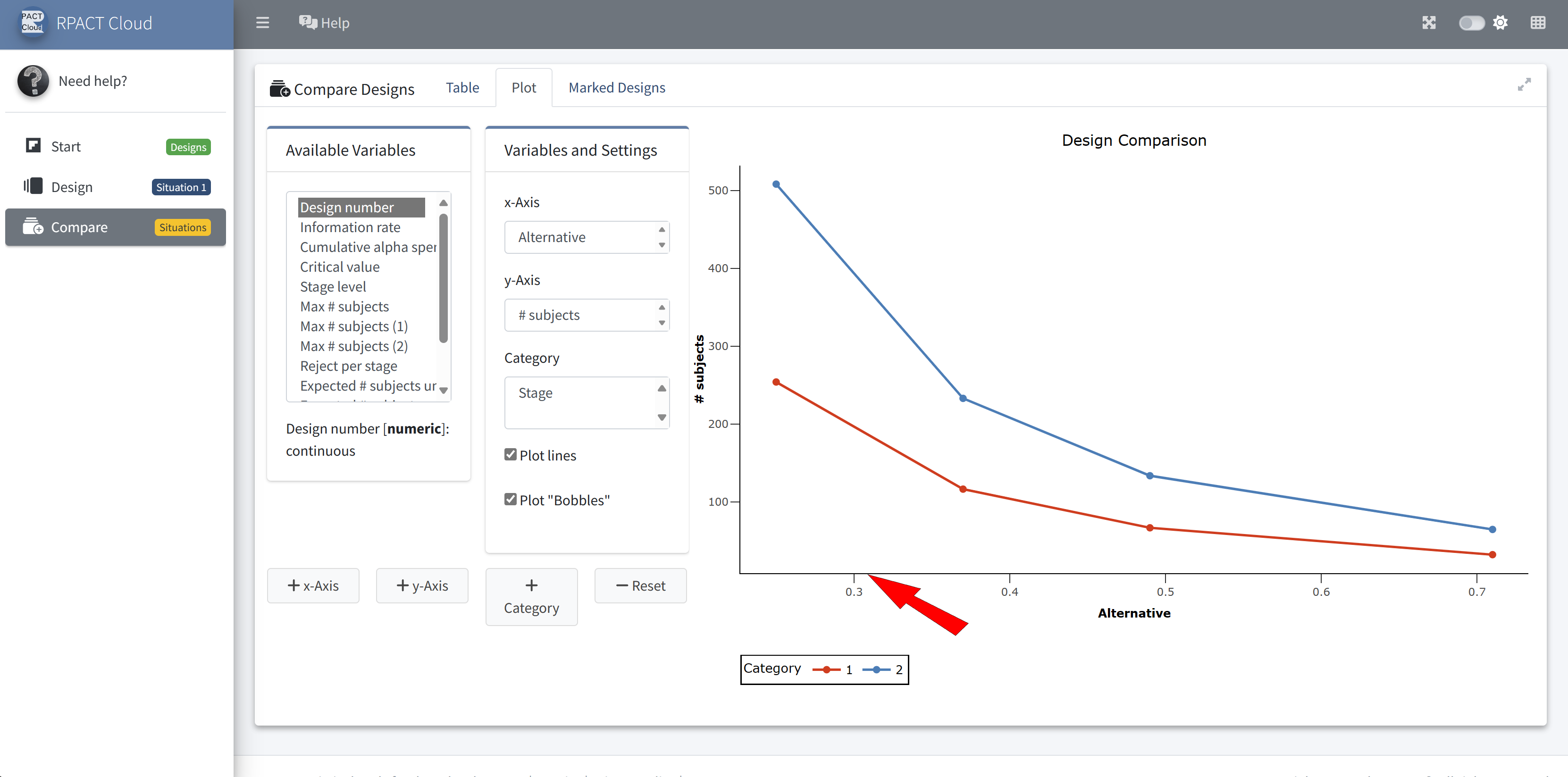
Task: Switch to the Table tab
Action: 462,88
